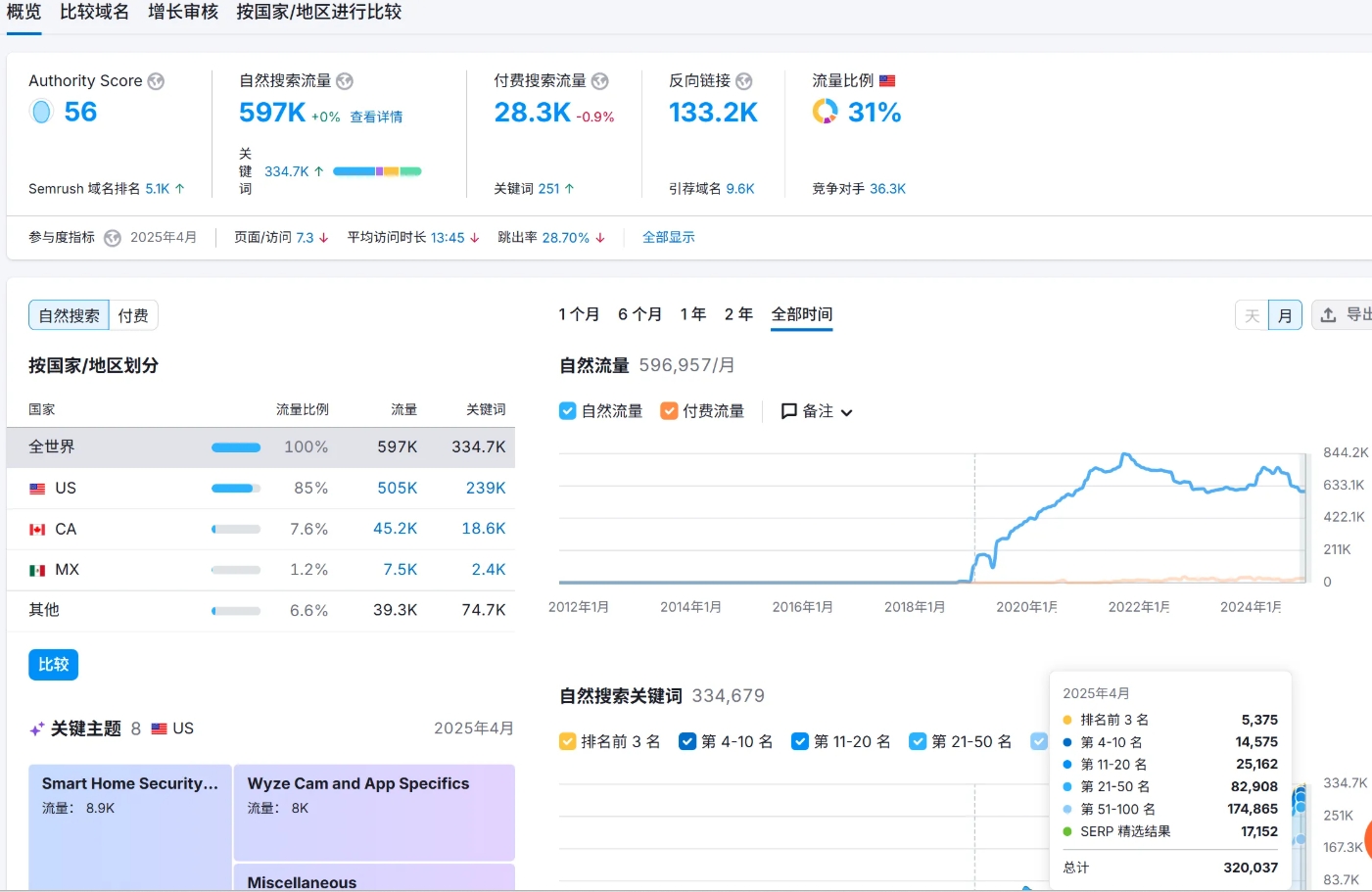The width and height of the screenshot is (1372, 892).
Task: Uncheck 付费流量 checkbox
Action: pyautogui.click(x=669, y=411)
